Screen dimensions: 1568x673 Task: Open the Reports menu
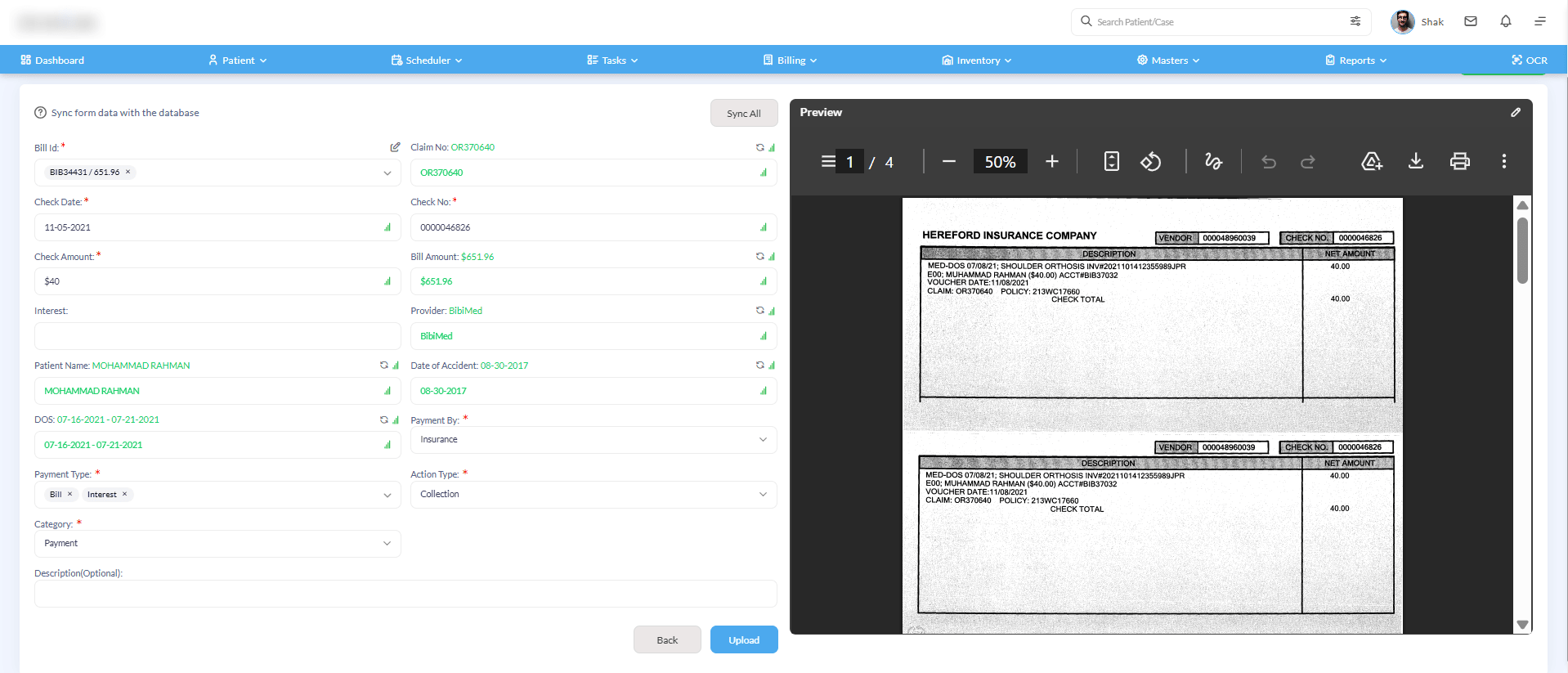click(x=1355, y=61)
